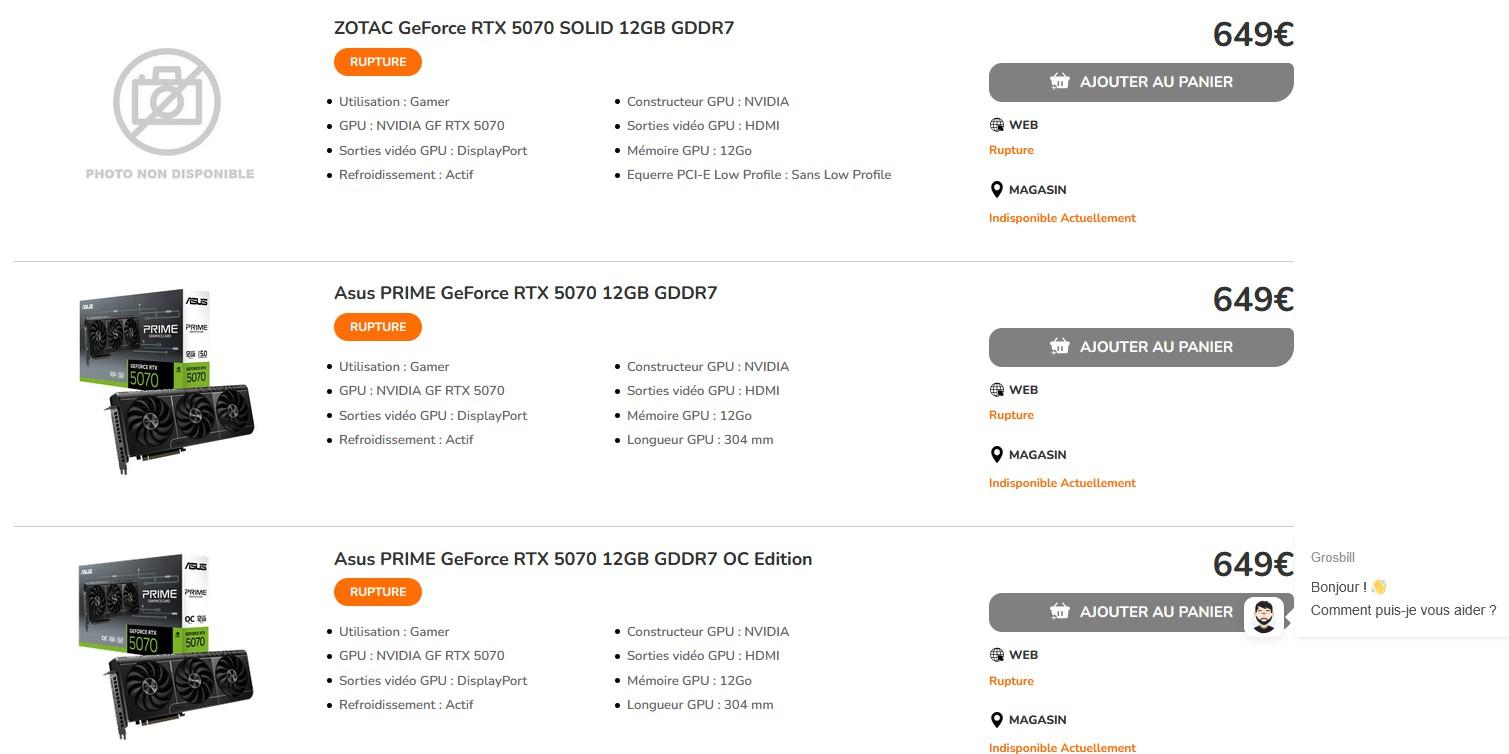Screen dimensions: 1509x754
Task: Open the chat message 'Comment puis-je vous aider ?'
Action: 1402,610
